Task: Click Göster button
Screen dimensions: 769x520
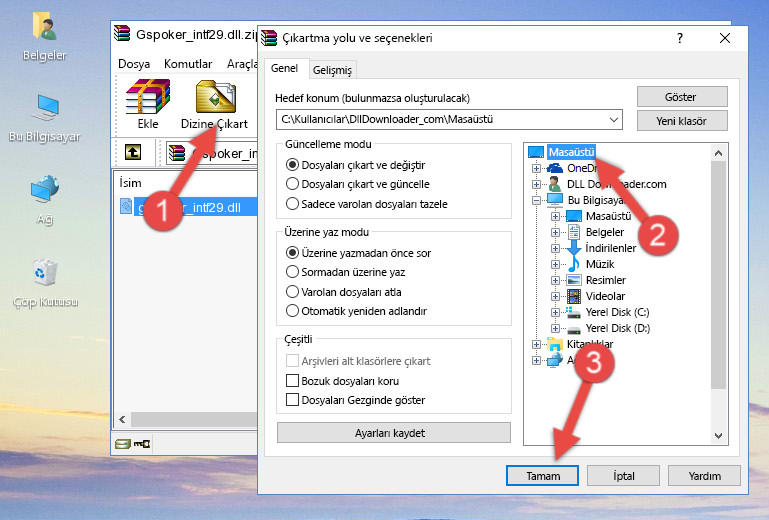Action: pos(682,97)
